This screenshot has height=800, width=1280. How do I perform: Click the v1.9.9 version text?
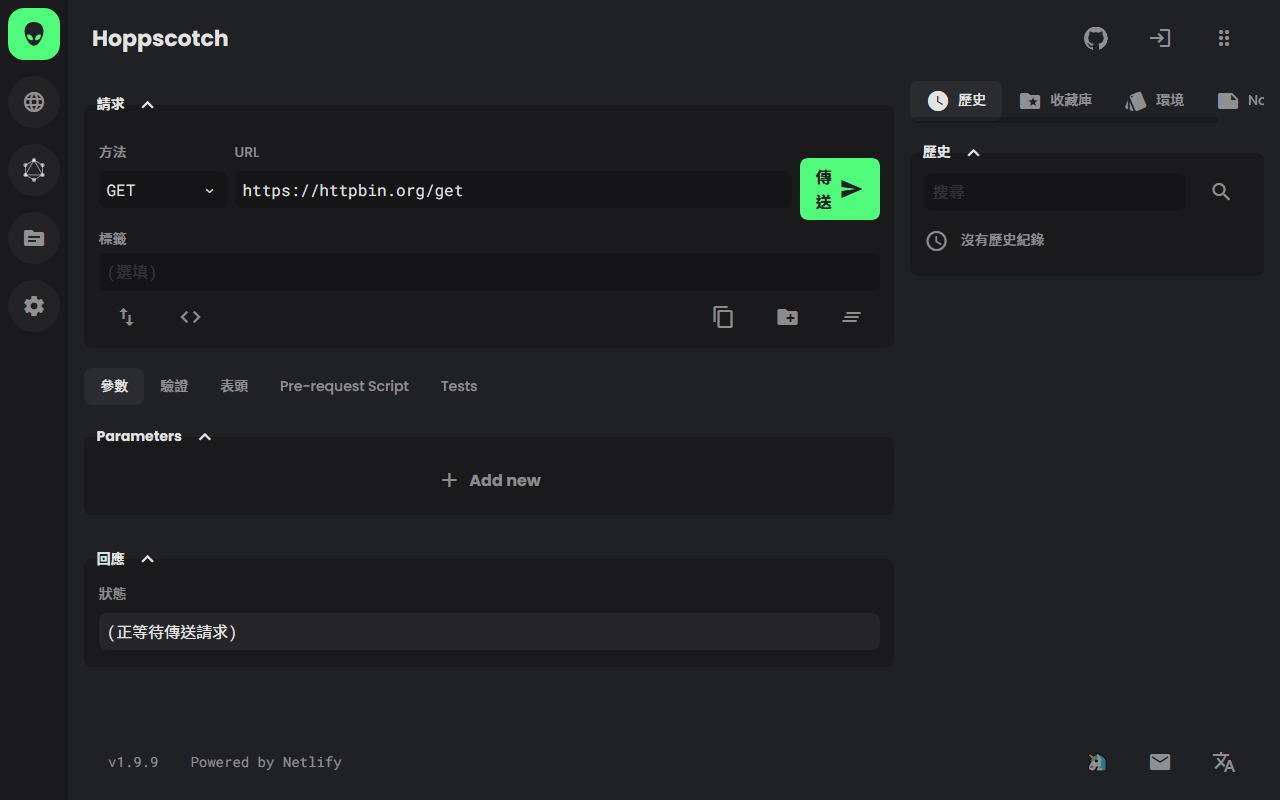(133, 762)
